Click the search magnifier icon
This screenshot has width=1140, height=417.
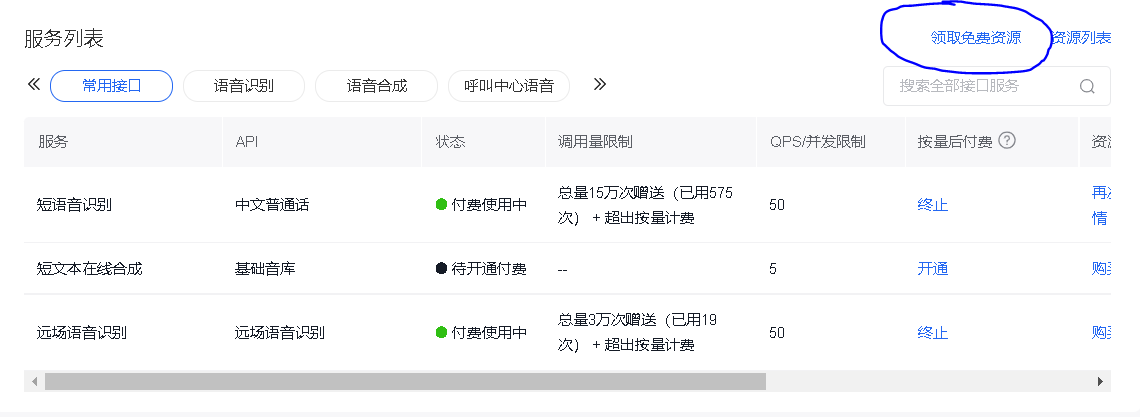tap(1087, 86)
